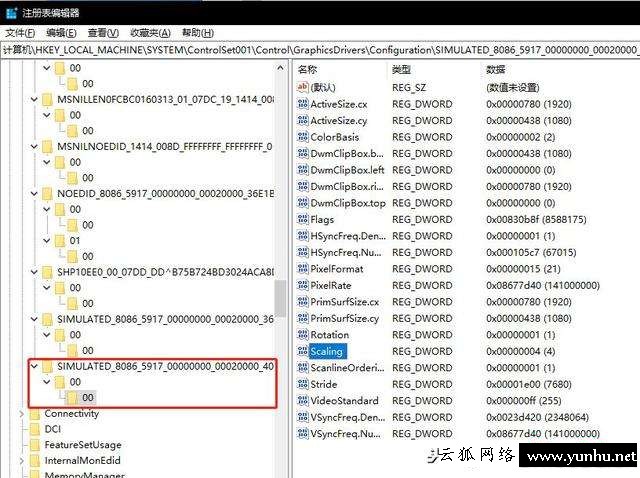The image size is (640, 478).
Task: Collapse the 01 subkey under NOEDID_8086_5917
Action: 47,240
